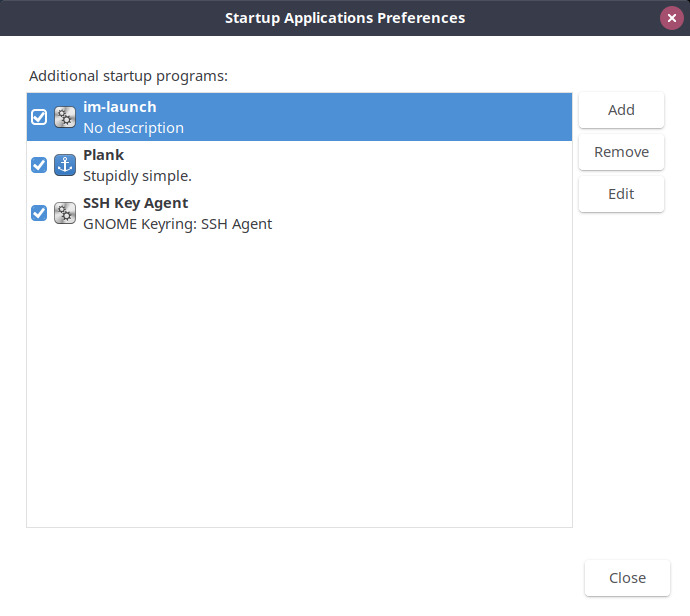
Task: Close the dialog with the titlebar X
Action: point(672,18)
